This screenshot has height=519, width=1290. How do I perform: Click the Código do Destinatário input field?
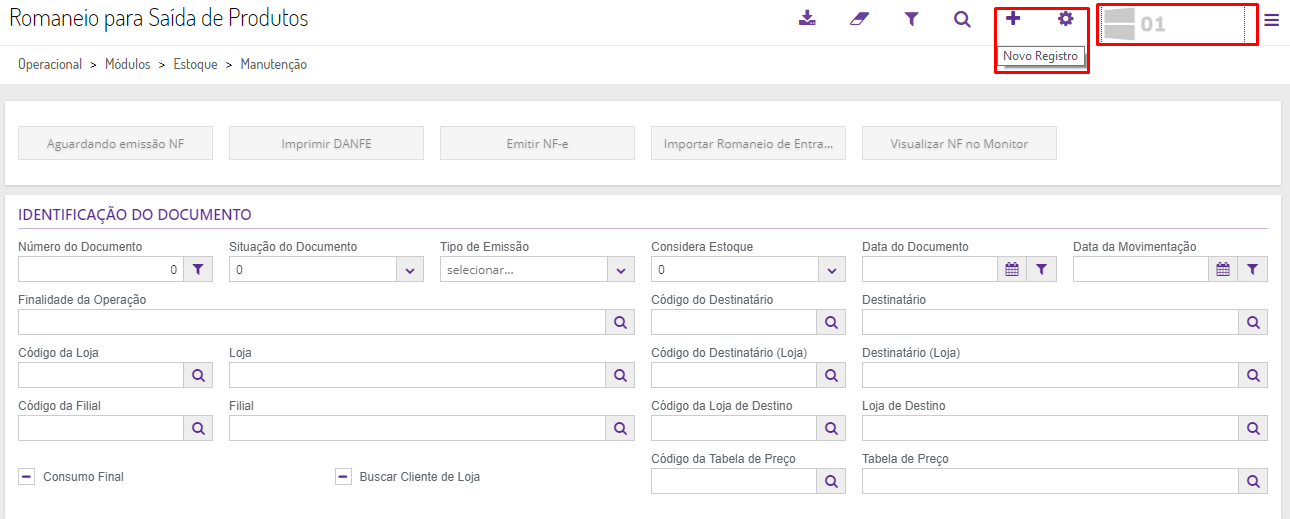pyautogui.click(x=733, y=322)
